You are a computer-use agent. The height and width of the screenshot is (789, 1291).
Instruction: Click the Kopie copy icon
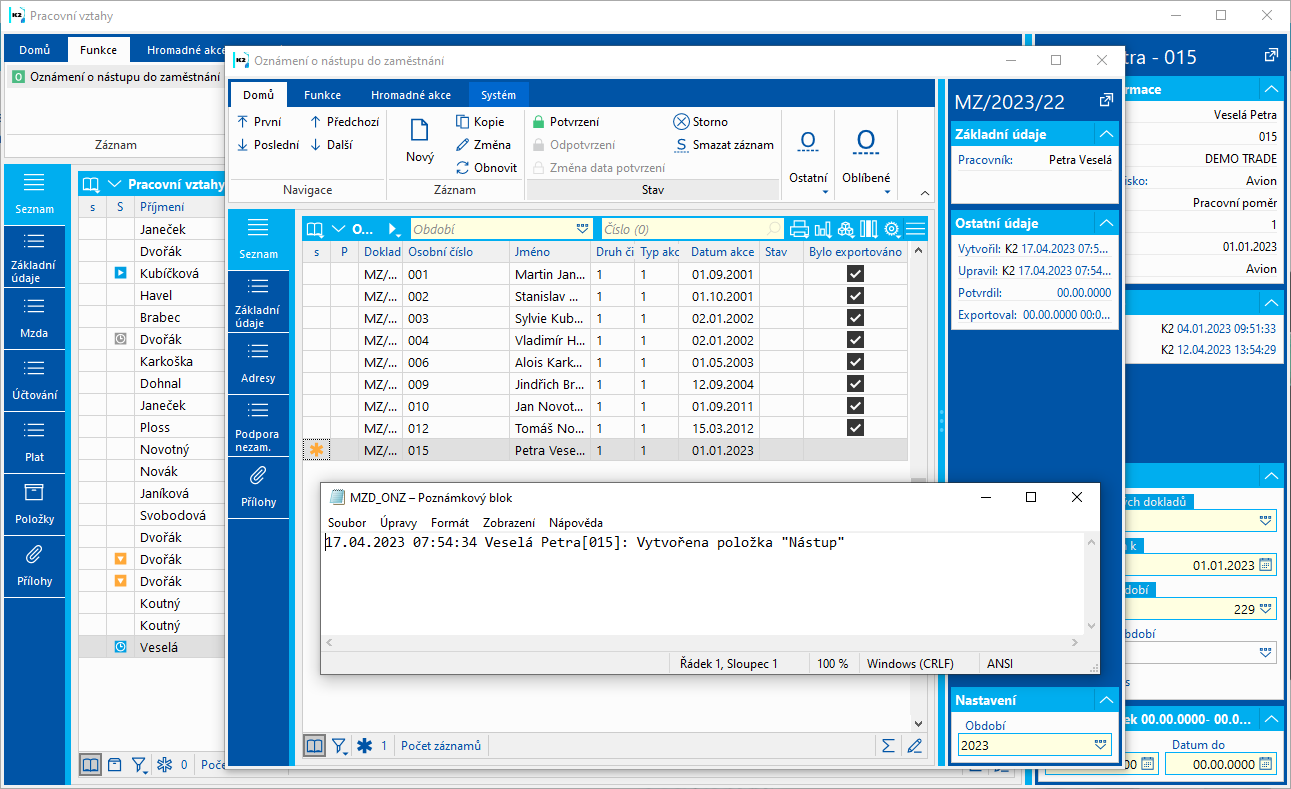click(462, 122)
